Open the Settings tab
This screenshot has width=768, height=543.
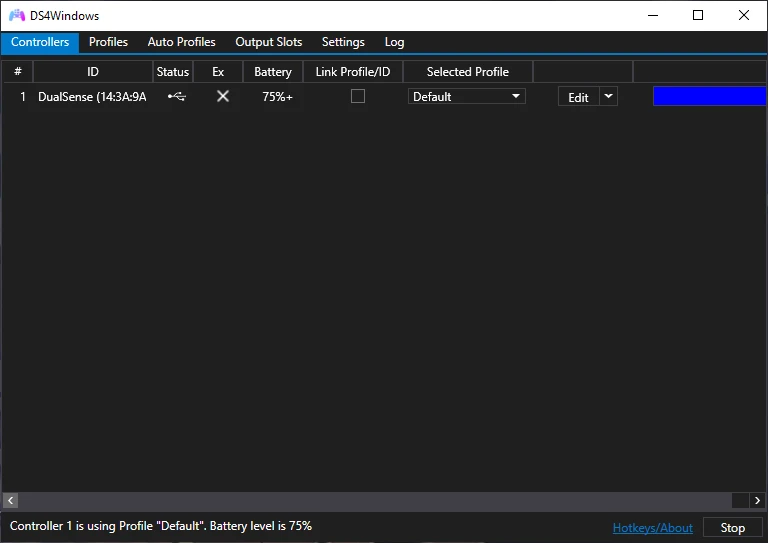click(x=343, y=42)
